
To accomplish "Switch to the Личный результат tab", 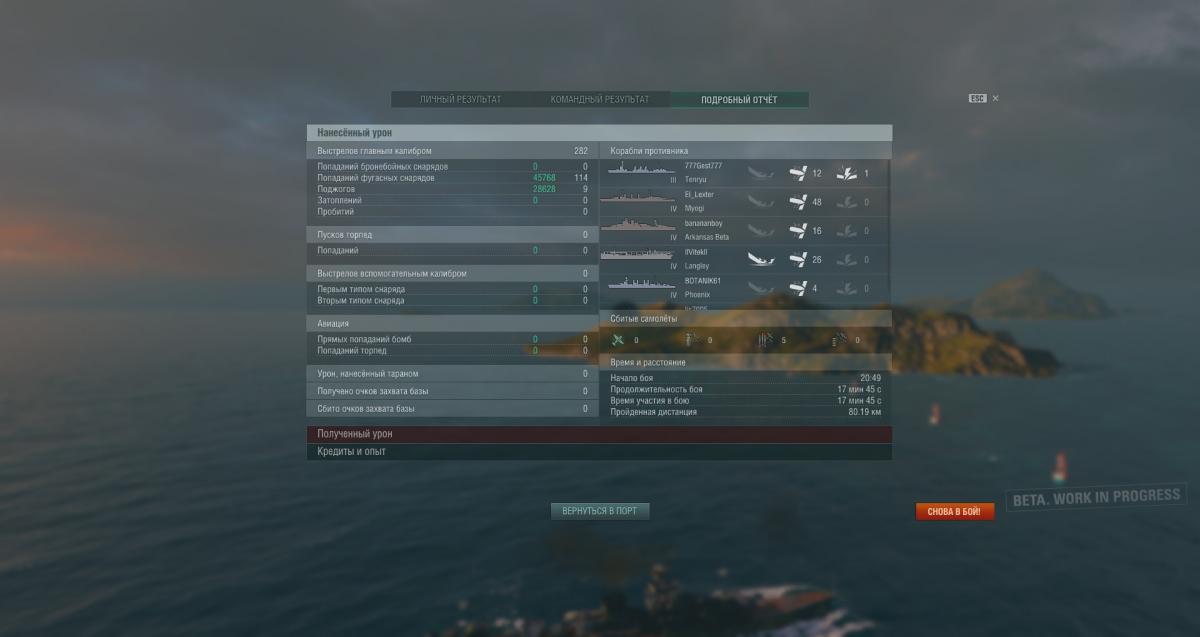I will (461, 100).
